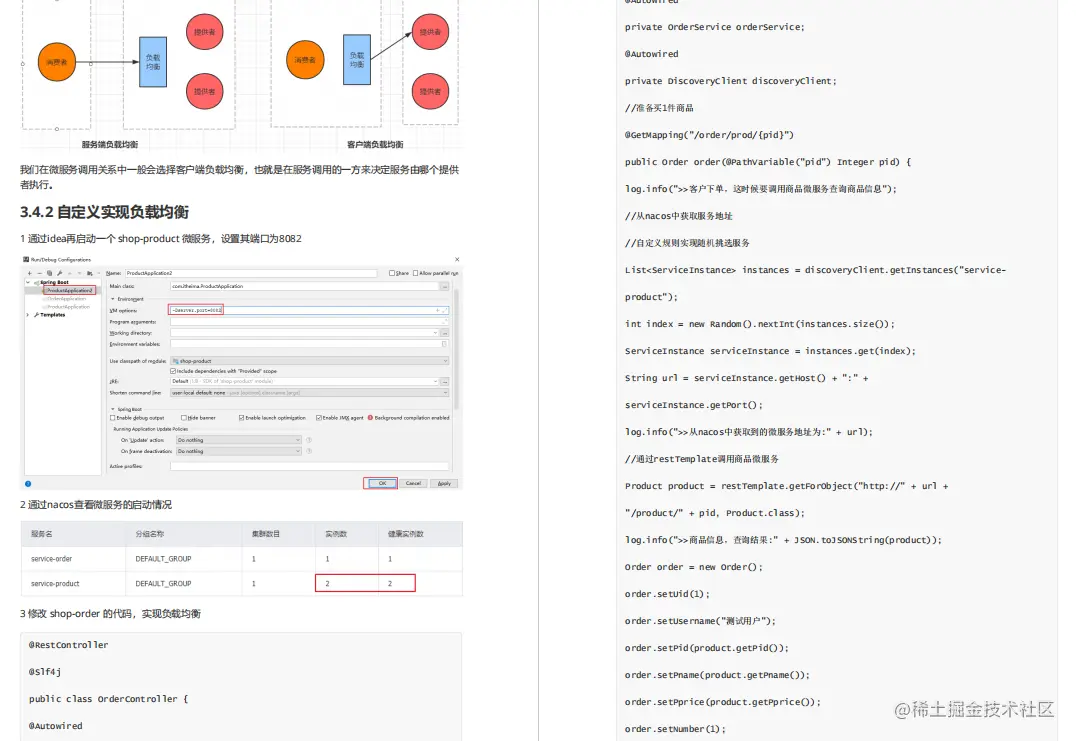The height and width of the screenshot is (741, 1076).
Task: Click the wrench edit templates icon
Action: click(60, 273)
